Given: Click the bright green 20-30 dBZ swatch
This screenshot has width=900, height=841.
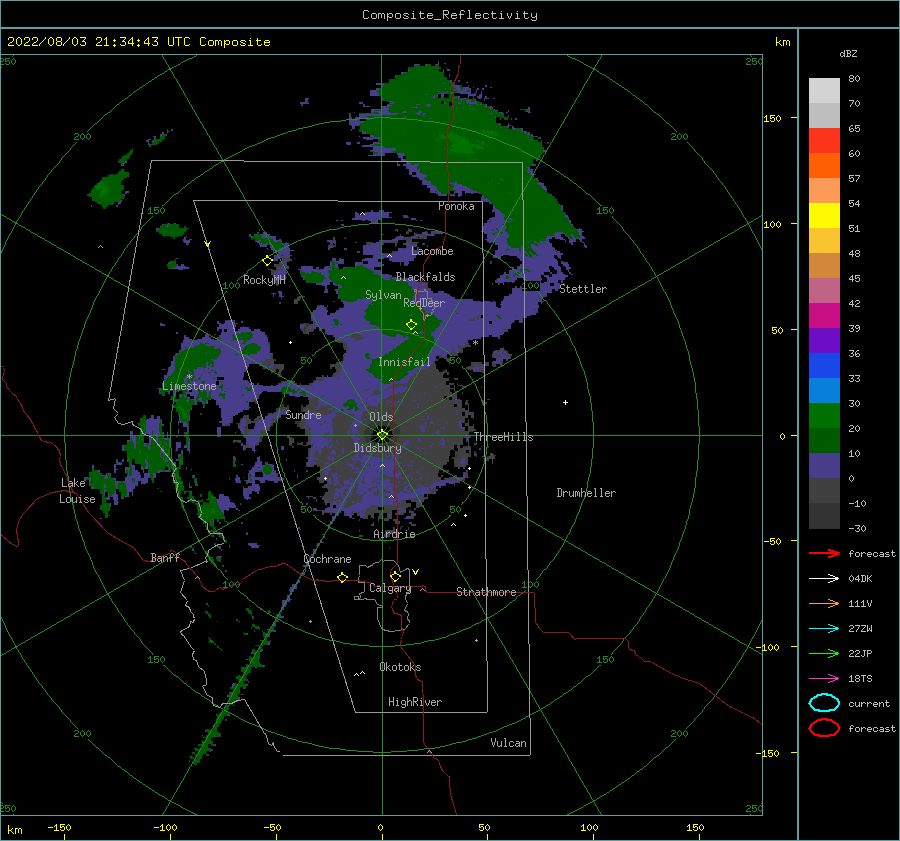Looking at the screenshot, I should tap(824, 416).
